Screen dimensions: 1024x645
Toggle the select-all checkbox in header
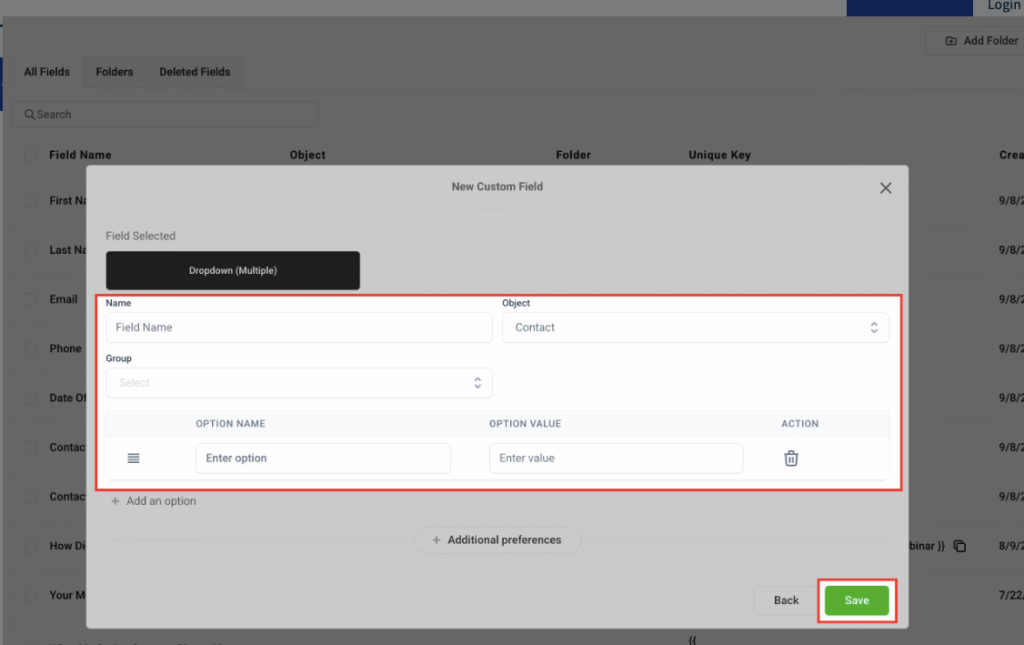pyautogui.click(x=30, y=155)
